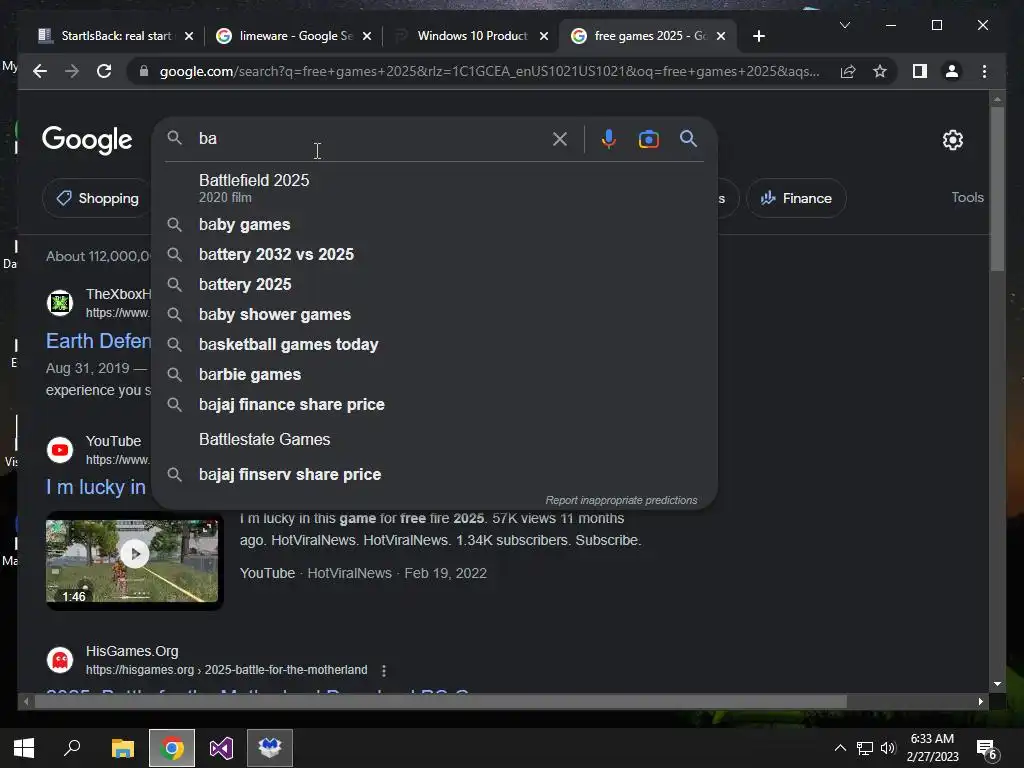Screen dimensions: 1024x768
Task: Go to Google home via logo
Action: pyautogui.click(x=87, y=140)
